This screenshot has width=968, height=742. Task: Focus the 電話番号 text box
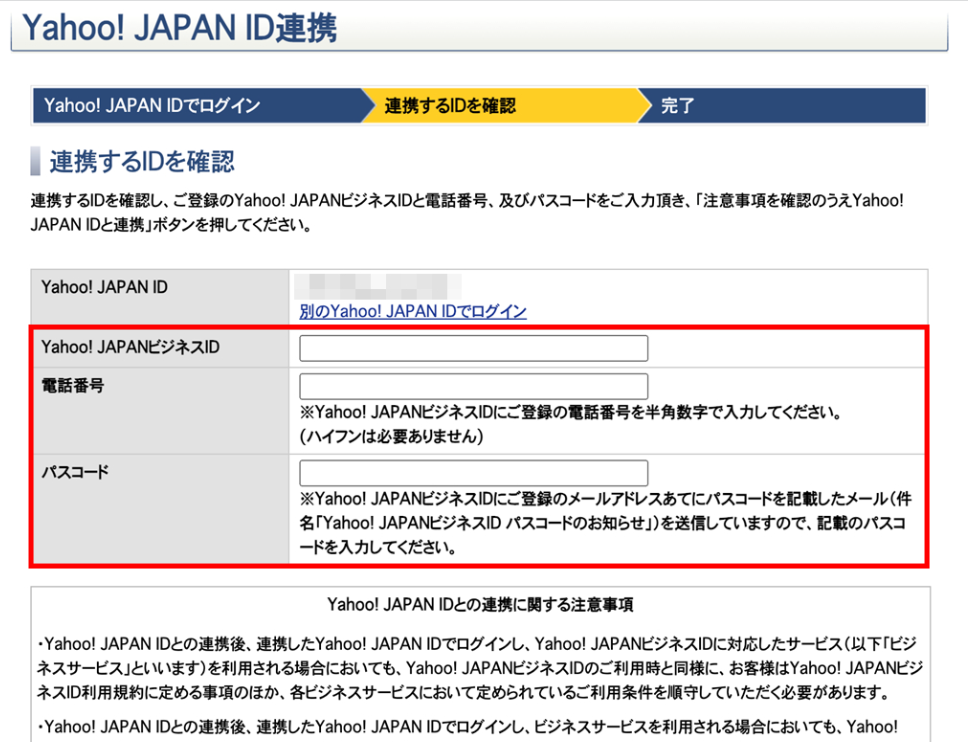474,386
